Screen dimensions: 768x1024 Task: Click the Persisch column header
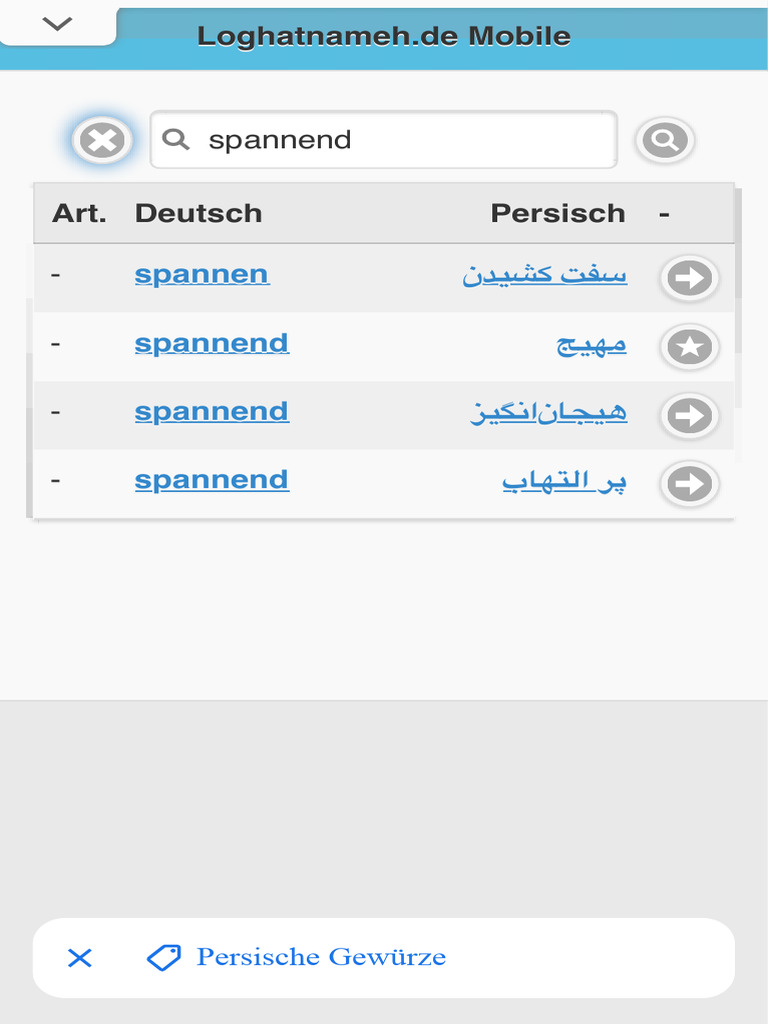point(557,213)
